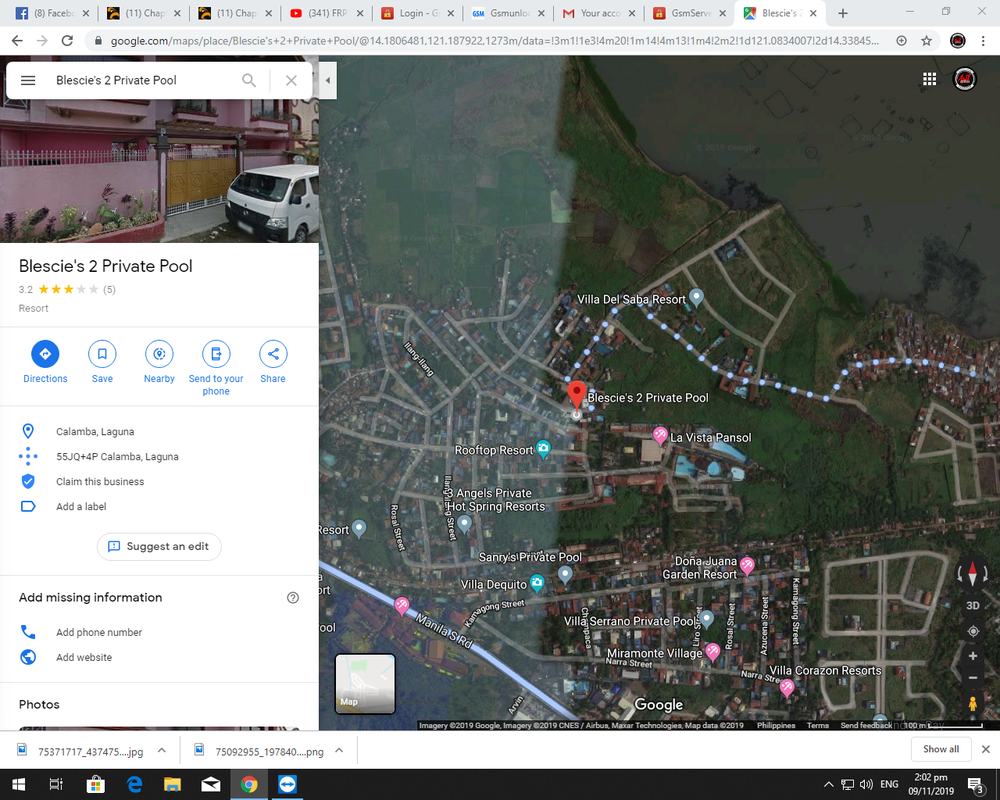The width and height of the screenshot is (1000, 800).
Task: Switch to the YouTube FRP tab
Action: tap(327, 13)
